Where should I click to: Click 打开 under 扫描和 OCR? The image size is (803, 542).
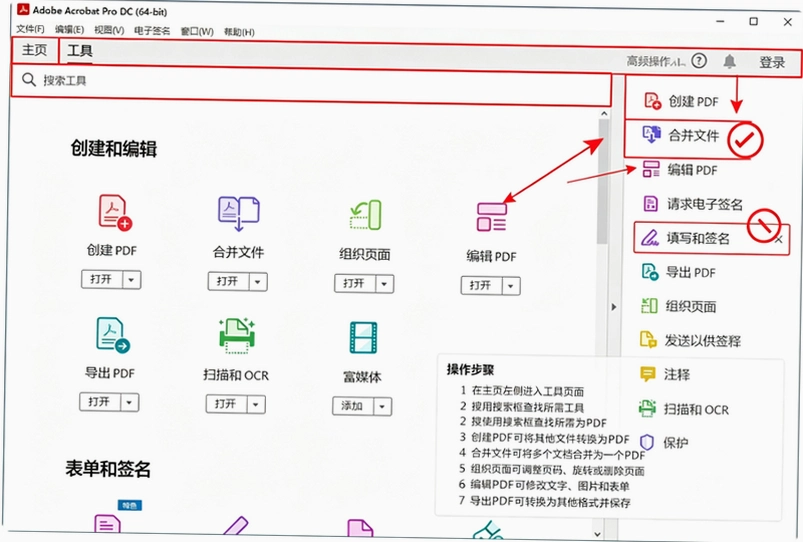[x=226, y=404]
